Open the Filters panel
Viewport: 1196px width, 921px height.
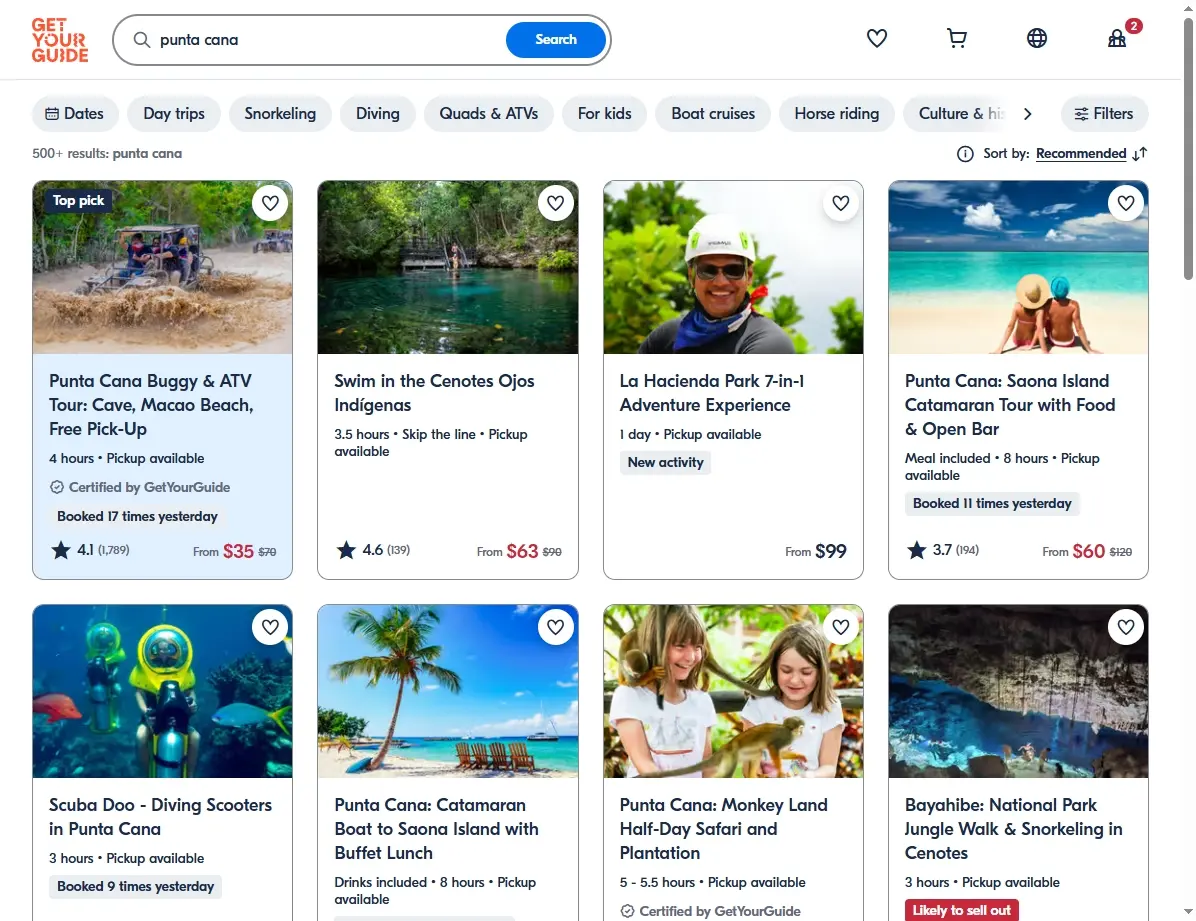[x=1104, y=114]
